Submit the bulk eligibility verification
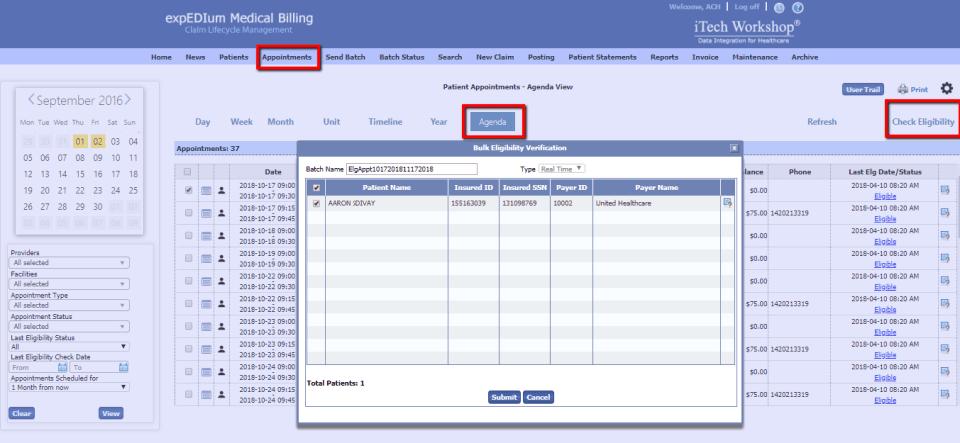Viewport: 960px width, 443px height. 504,397
